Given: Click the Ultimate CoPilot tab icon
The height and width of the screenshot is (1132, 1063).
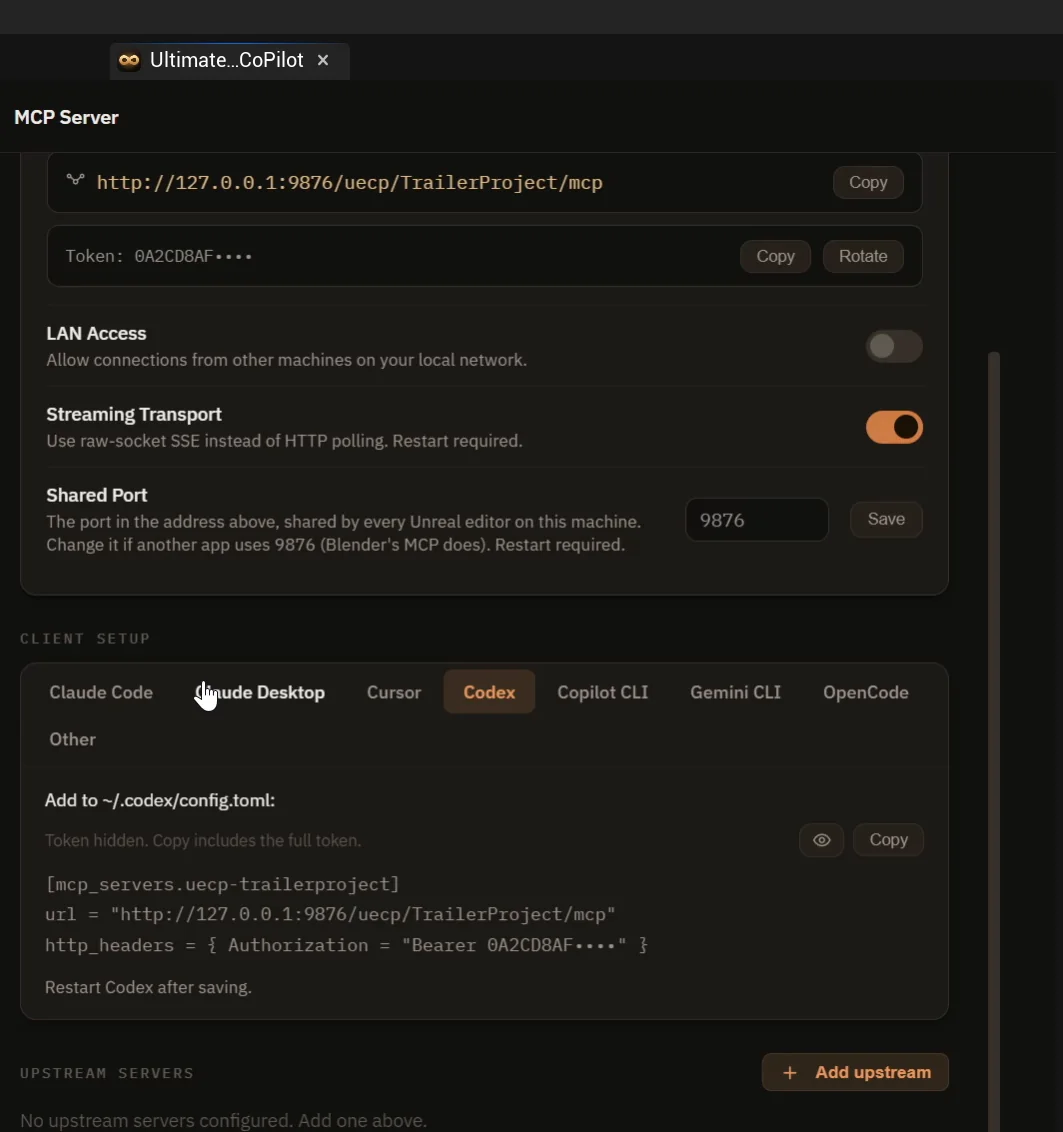Looking at the screenshot, I should tap(129, 61).
